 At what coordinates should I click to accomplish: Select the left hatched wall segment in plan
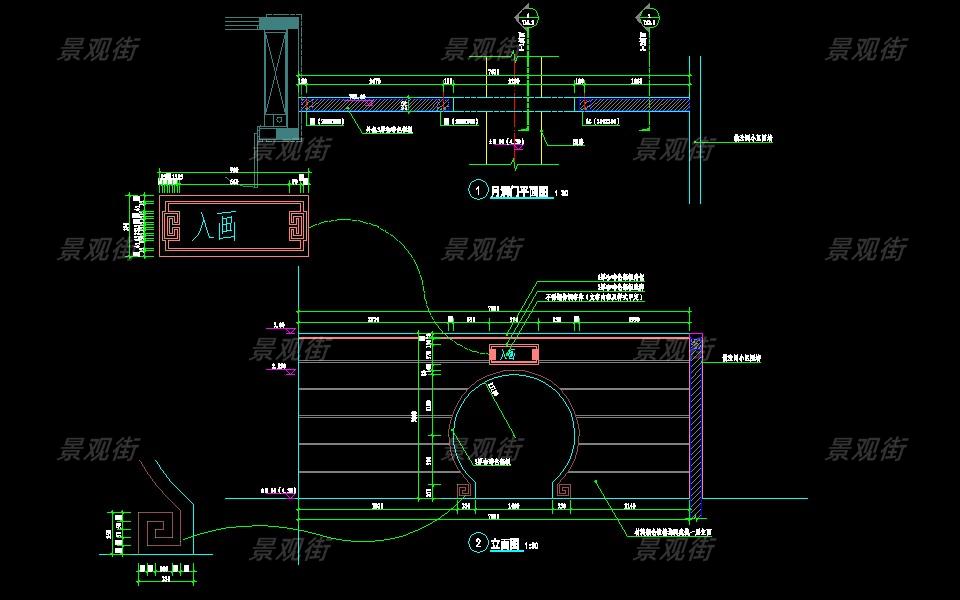(x=372, y=104)
